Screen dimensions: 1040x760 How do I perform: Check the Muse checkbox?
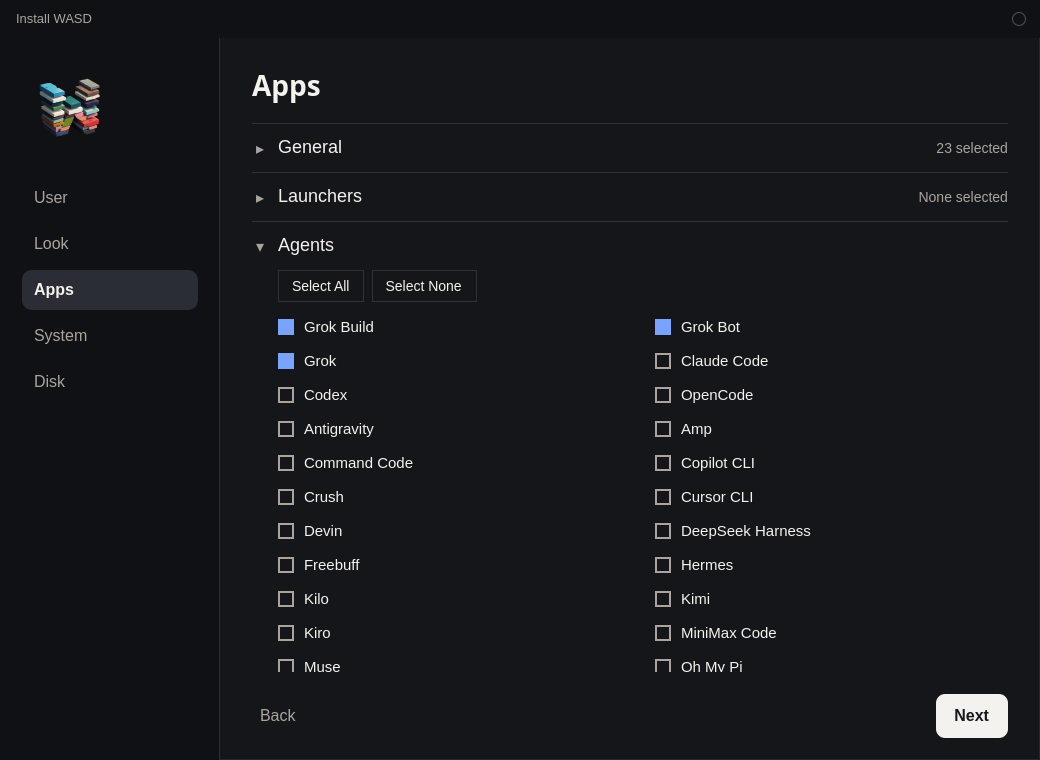(x=286, y=666)
